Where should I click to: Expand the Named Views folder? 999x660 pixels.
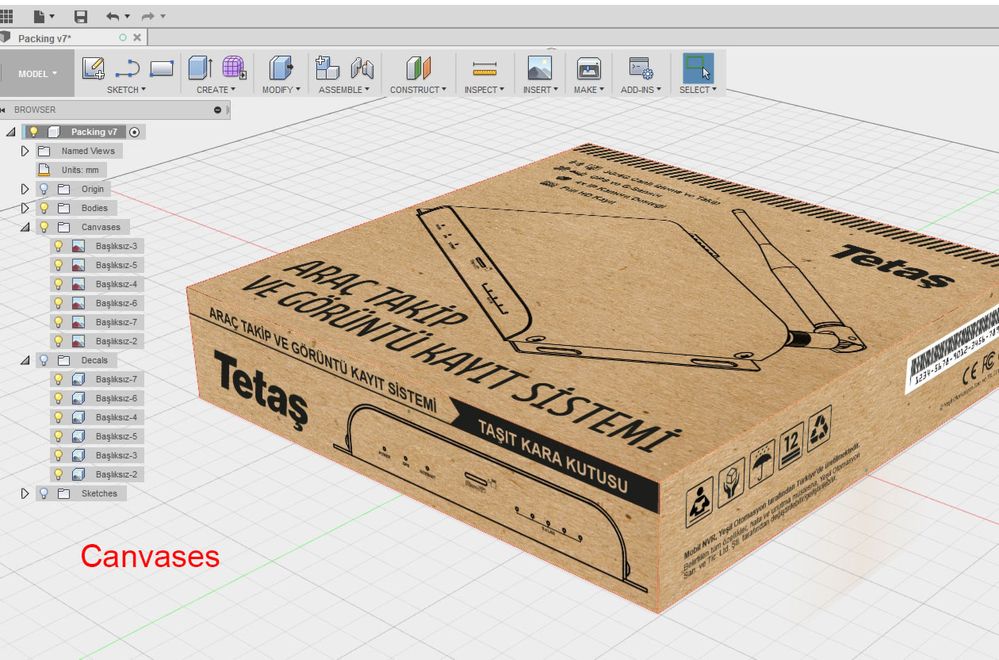click(25, 151)
